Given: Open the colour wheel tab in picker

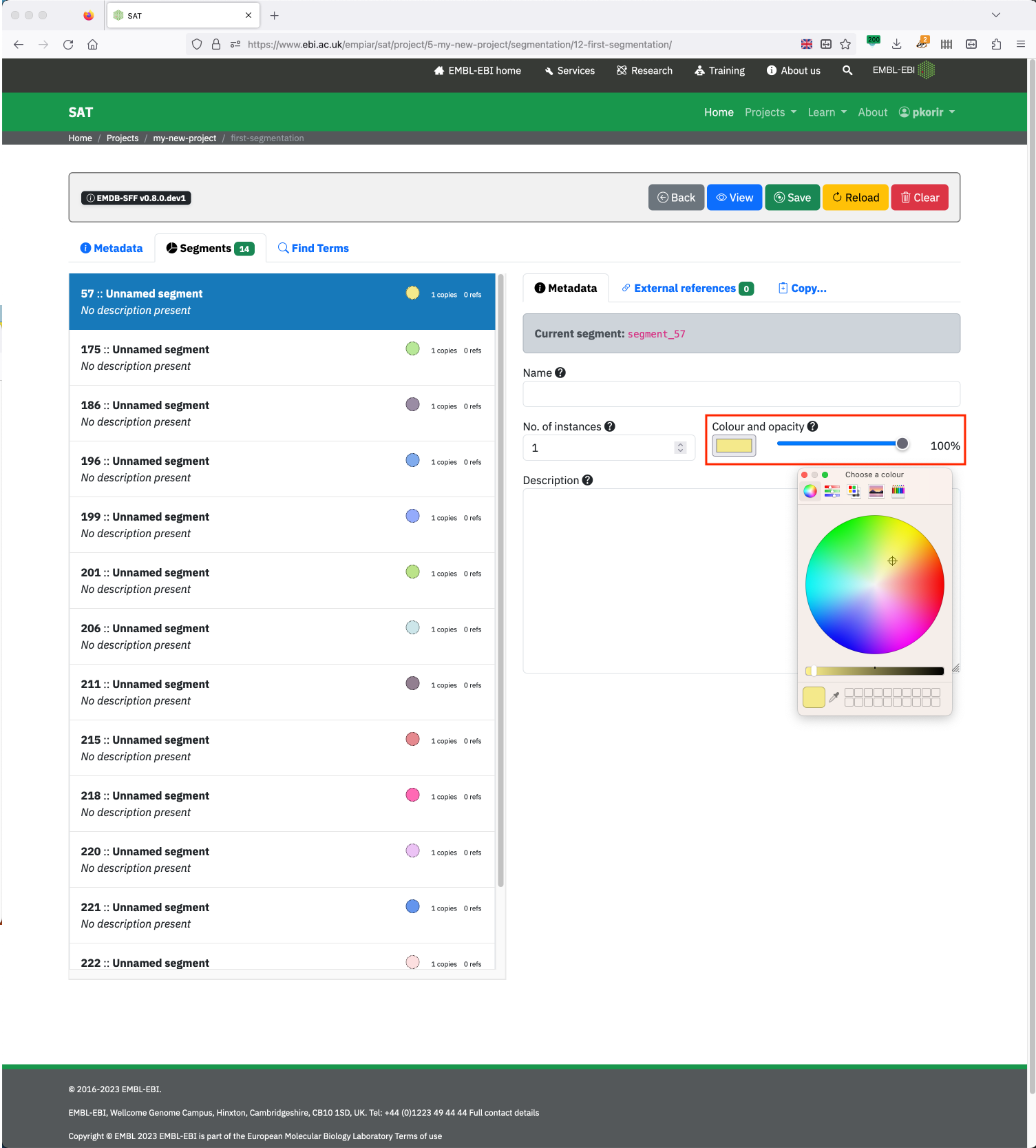Looking at the screenshot, I should click(x=810, y=491).
